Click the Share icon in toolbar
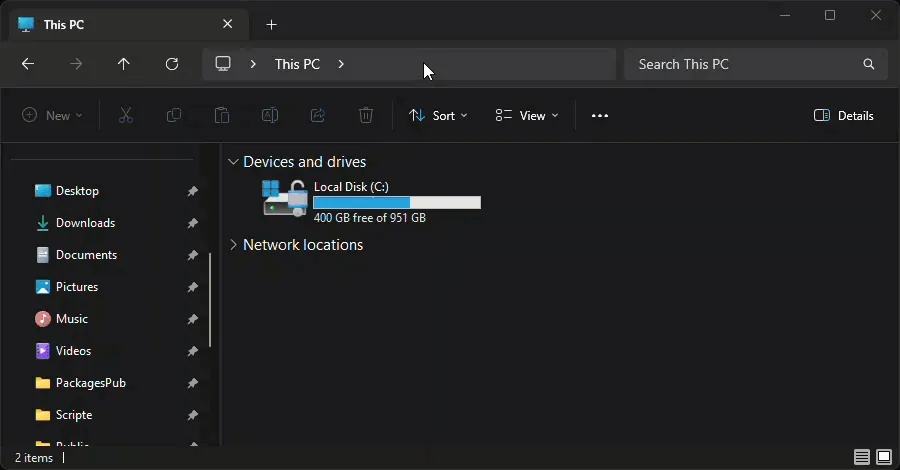The width and height of the screenshot is (900, 470). click(318, 115)
